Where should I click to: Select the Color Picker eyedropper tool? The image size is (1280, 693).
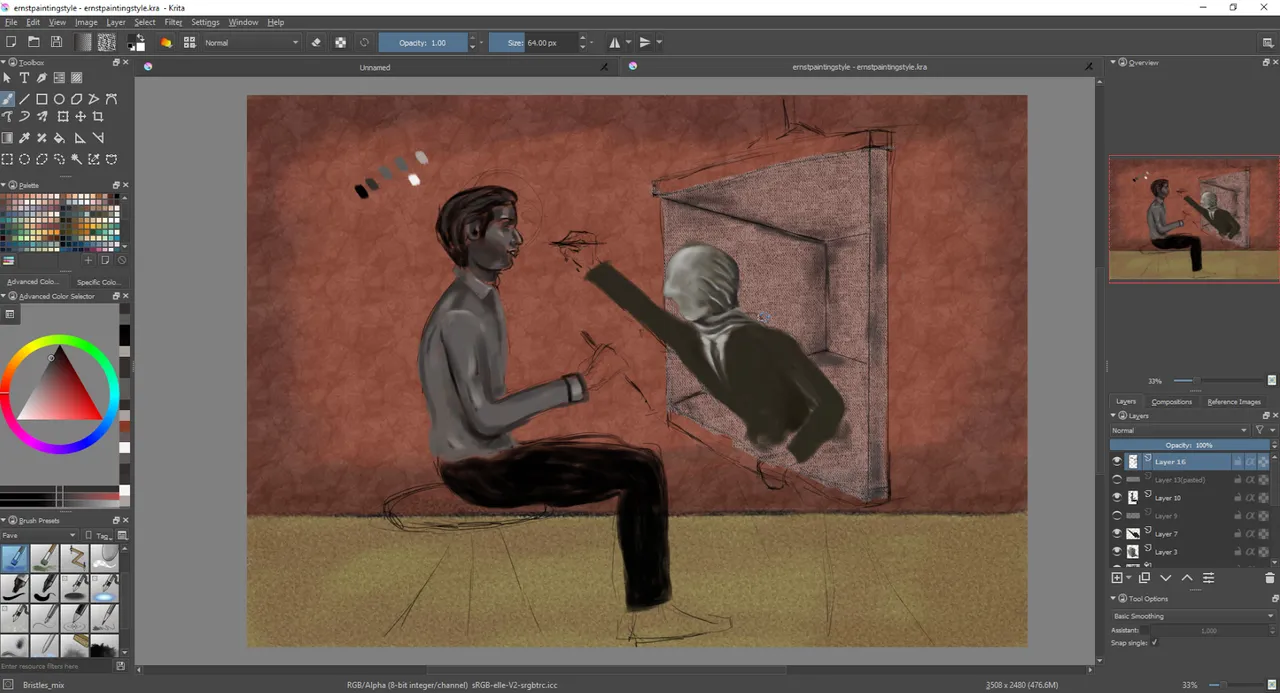tap(24, 138)
